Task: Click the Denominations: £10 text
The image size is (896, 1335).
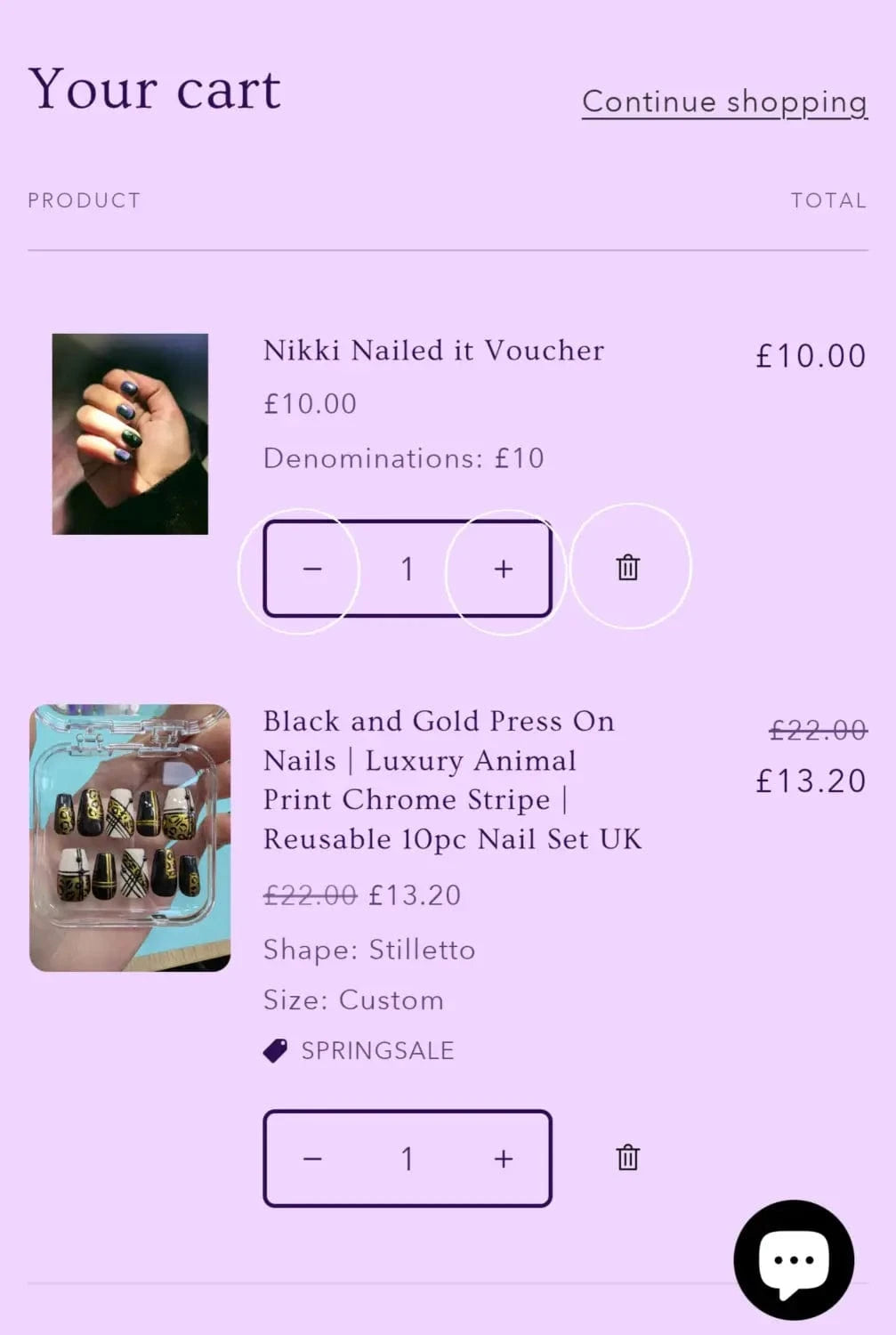Action: [403, 458]
